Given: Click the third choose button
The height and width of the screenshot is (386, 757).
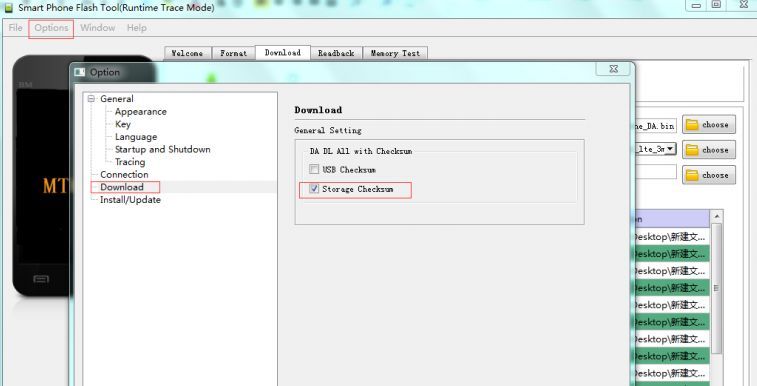Looking at the screenshot, I should point(709,175).
